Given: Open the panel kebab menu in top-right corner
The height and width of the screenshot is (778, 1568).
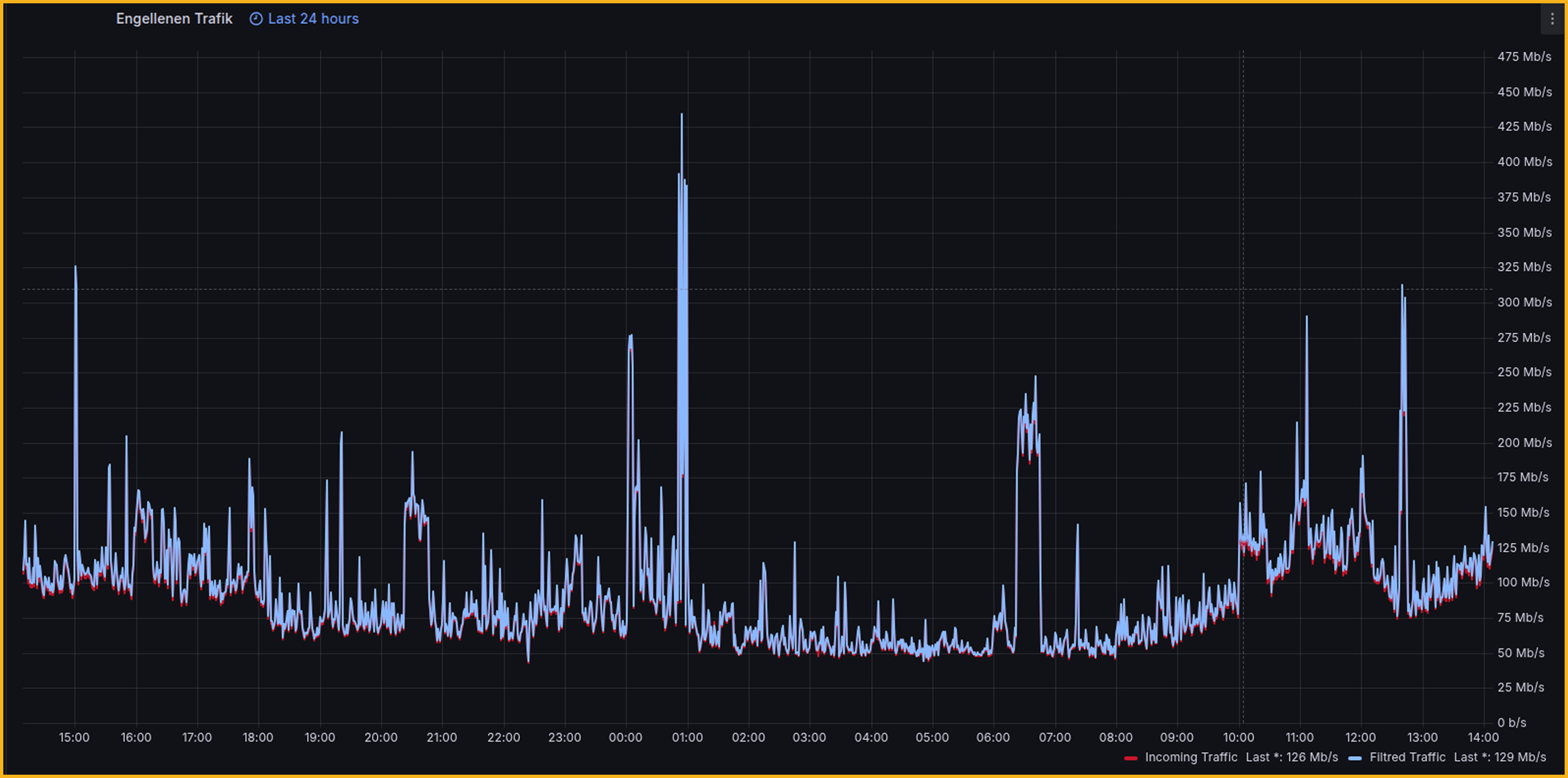Looking at the screenshot, I should (x=1553, y=20).
